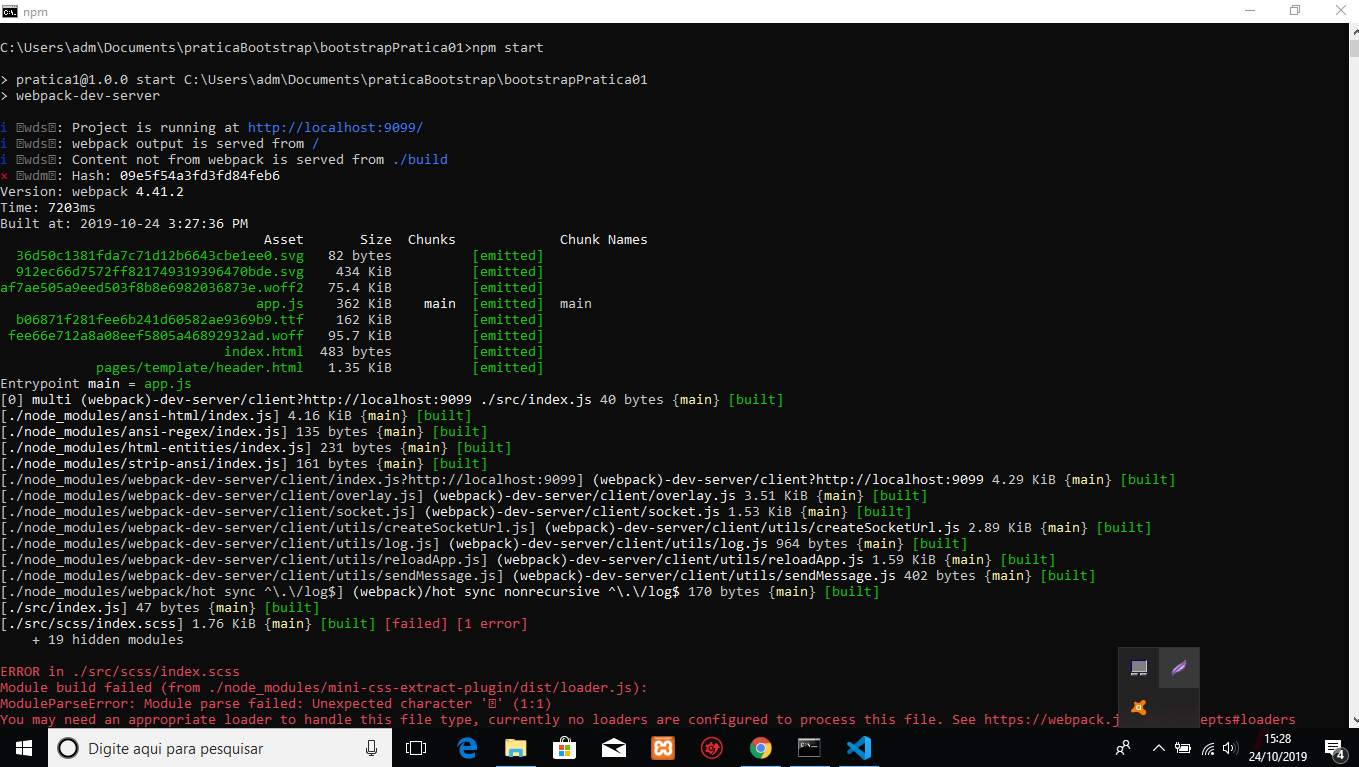Image resolution: width=1359 pixels, height=767 pixels.
Task: Open the People icon in the system tray
Action: (x=1124, y=748)
